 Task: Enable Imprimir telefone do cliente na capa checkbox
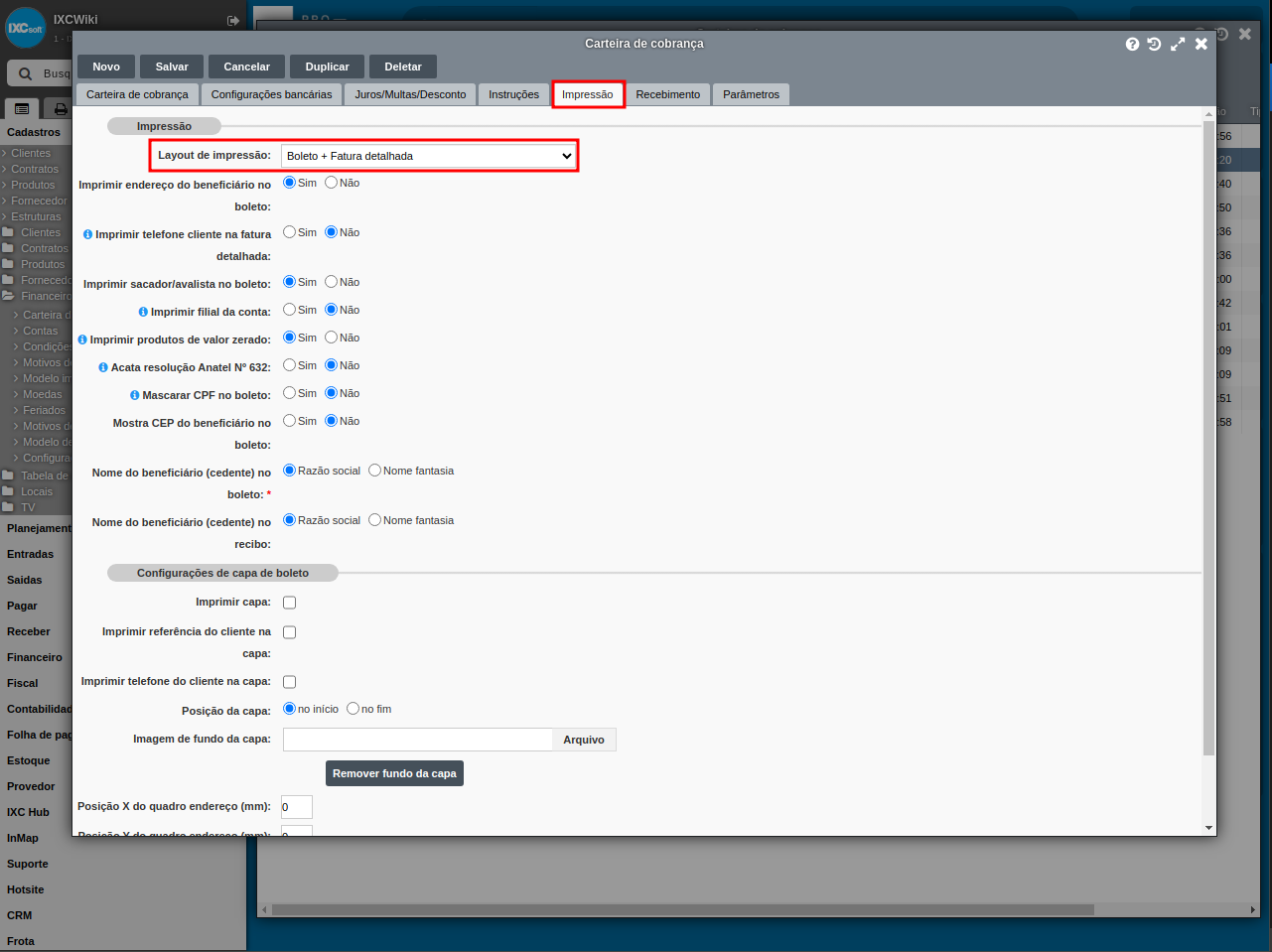pos(290,682)
